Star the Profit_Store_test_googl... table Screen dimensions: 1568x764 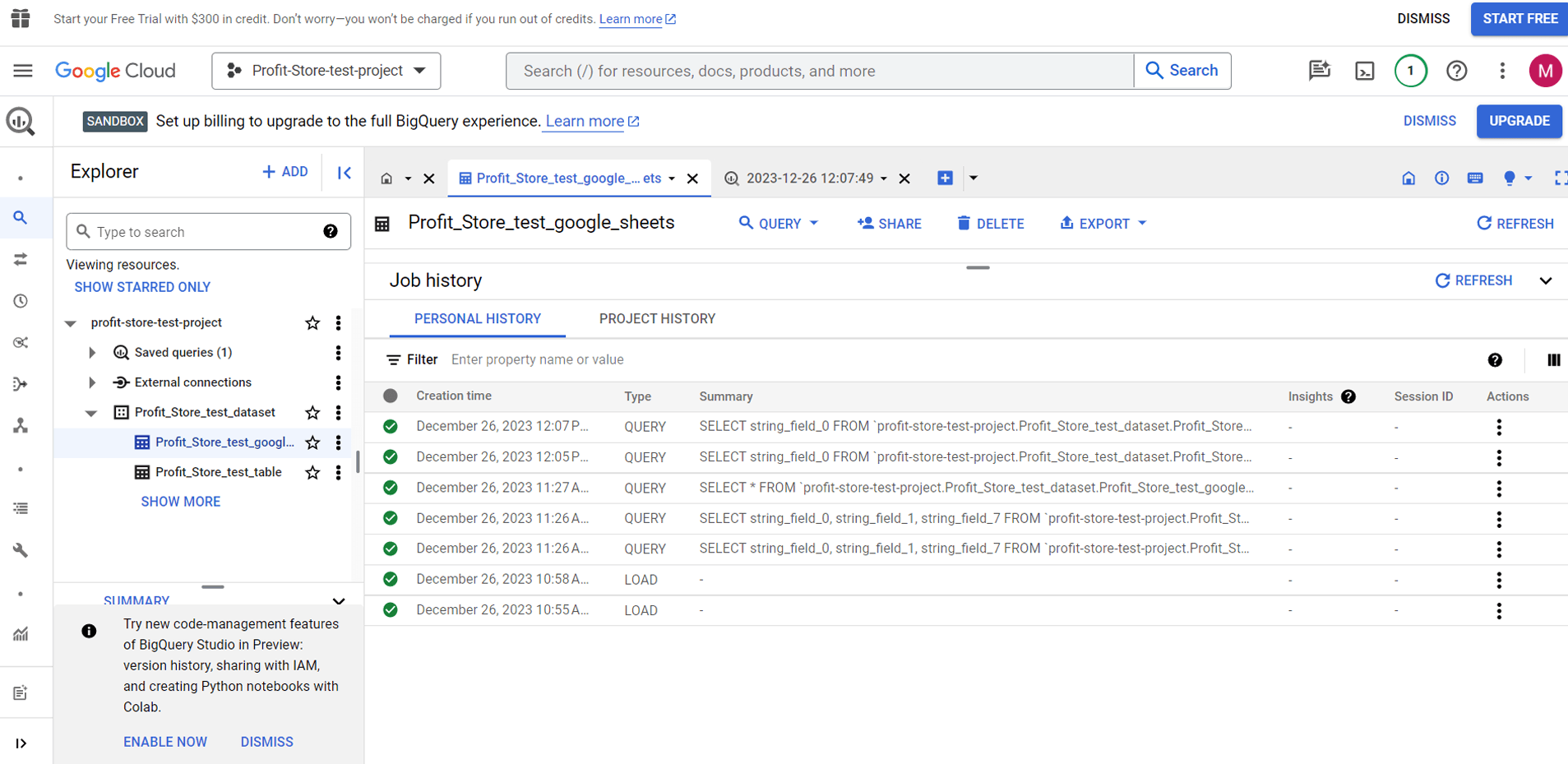[x=312, y=442]
